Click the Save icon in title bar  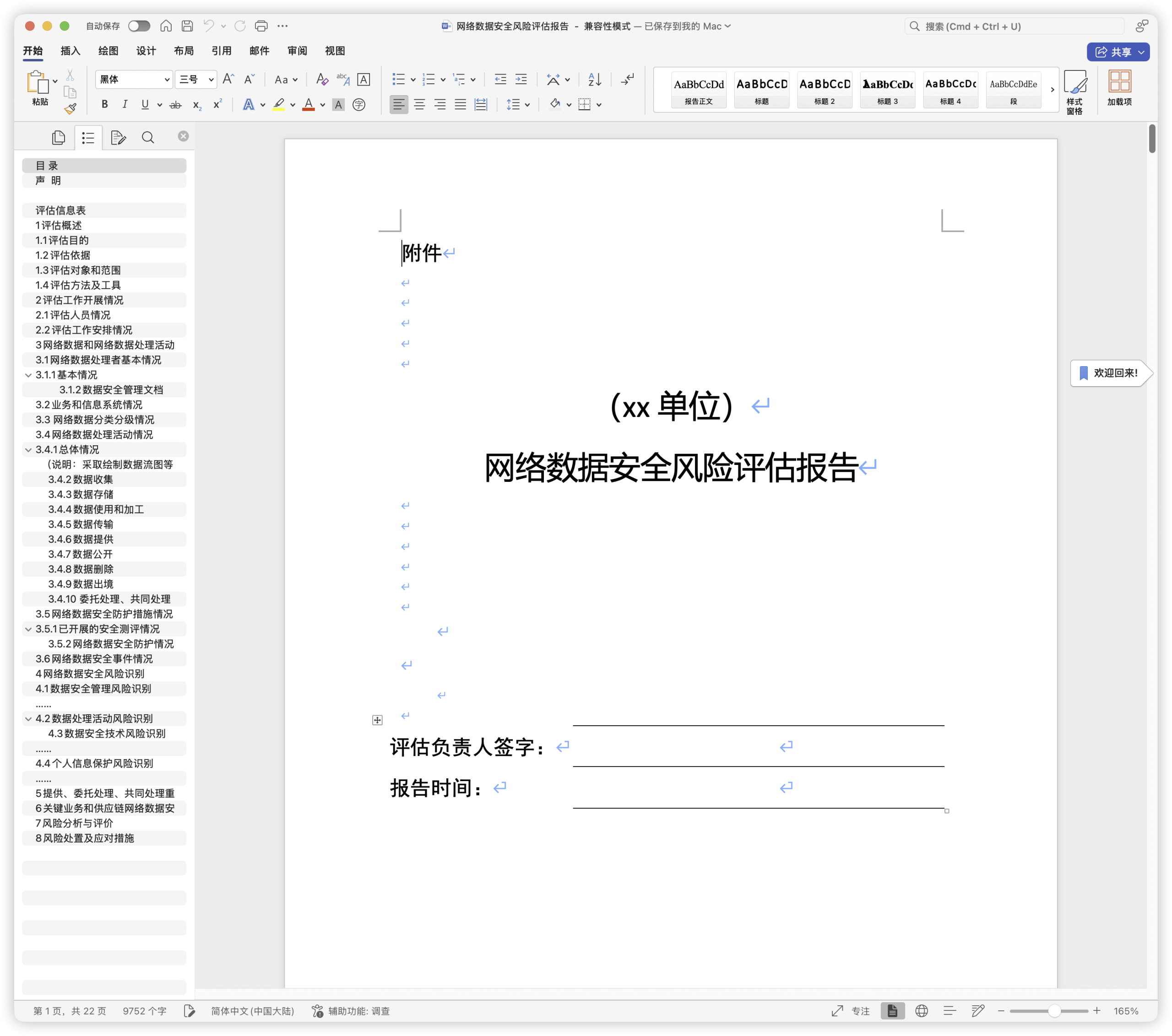(187, 26)
